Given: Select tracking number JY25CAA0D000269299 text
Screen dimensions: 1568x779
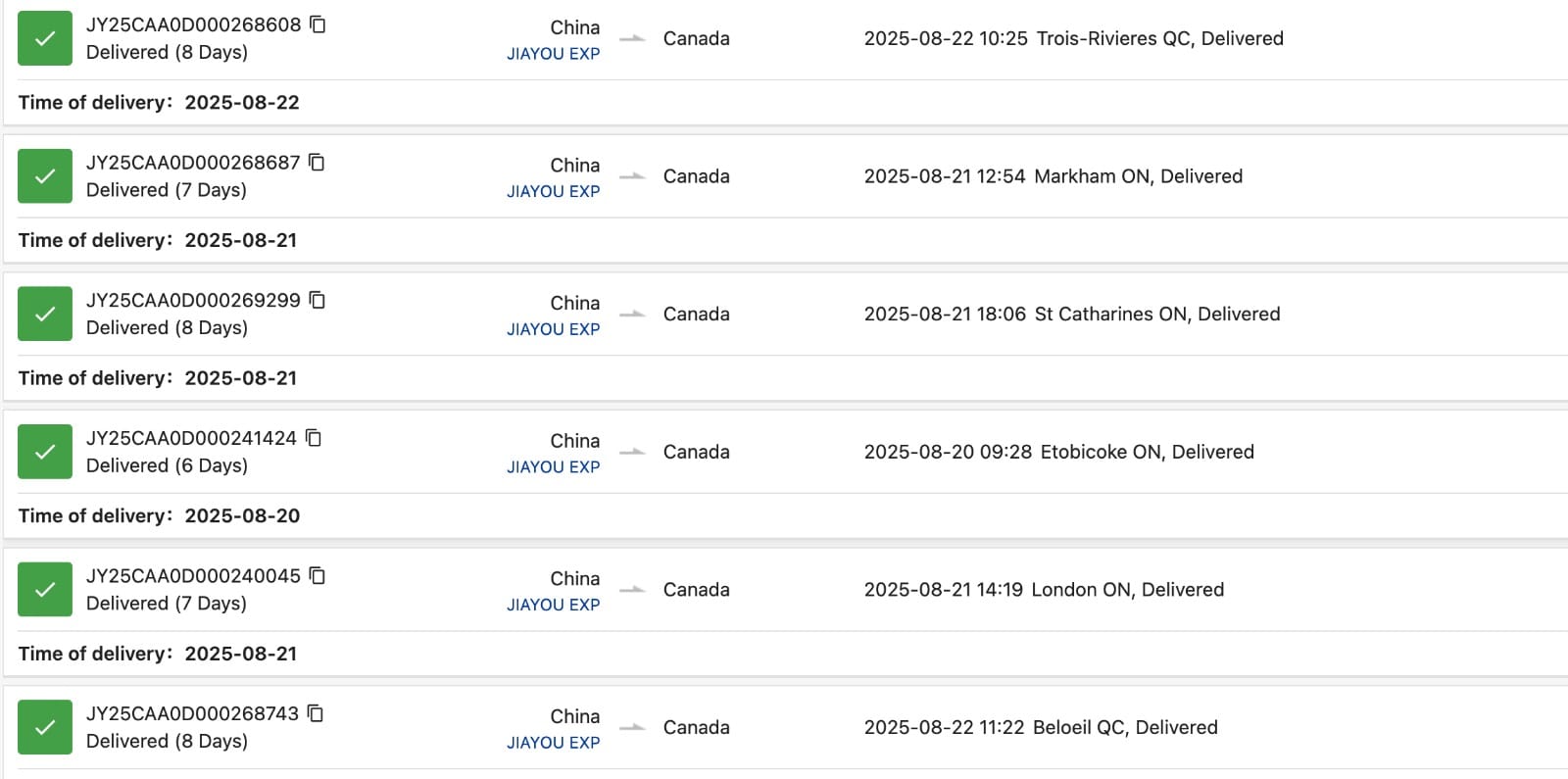Looking at the screenshot, I should click(x=193, y=301).
